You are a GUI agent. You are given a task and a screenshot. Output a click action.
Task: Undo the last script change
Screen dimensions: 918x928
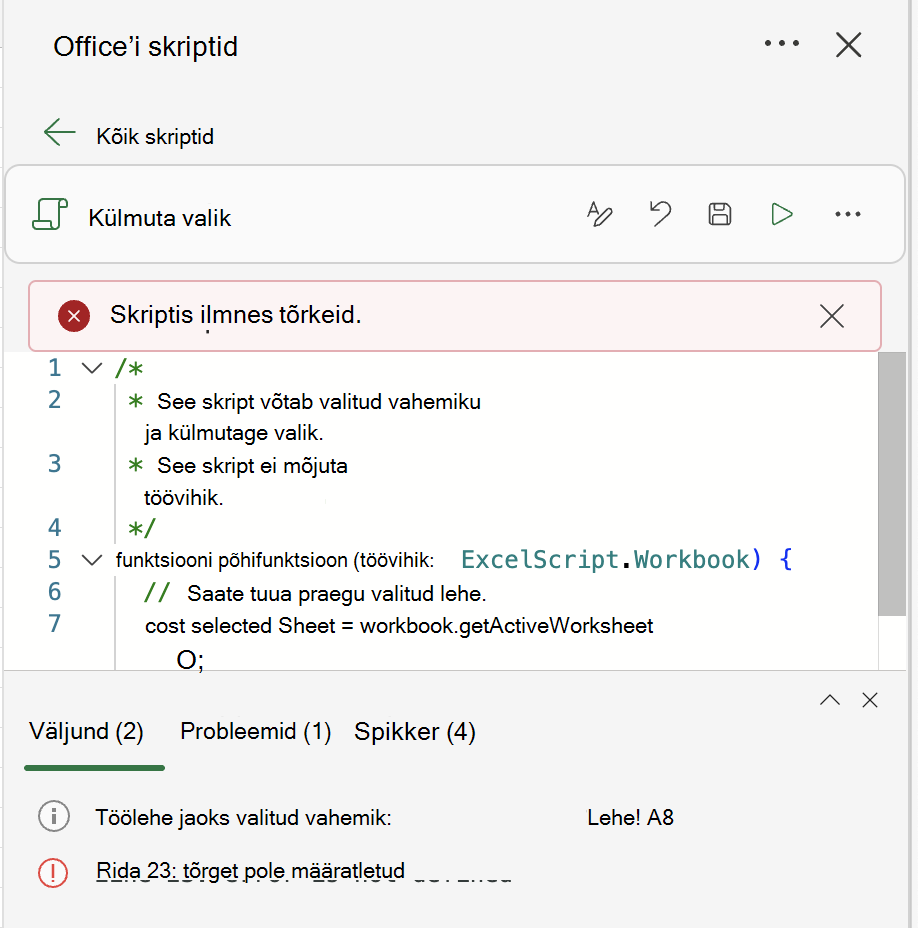click(x=660, y=214)
